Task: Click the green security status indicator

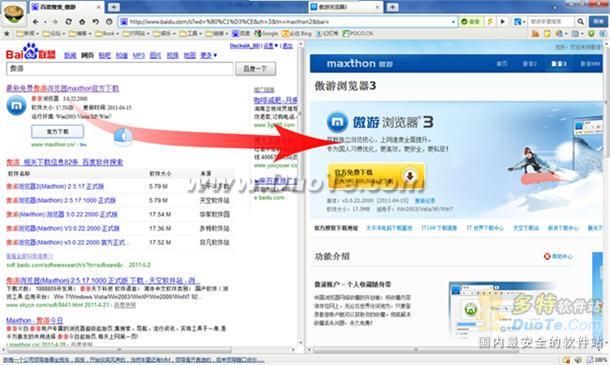Action: pyautogui.click(x=470, y=22)
